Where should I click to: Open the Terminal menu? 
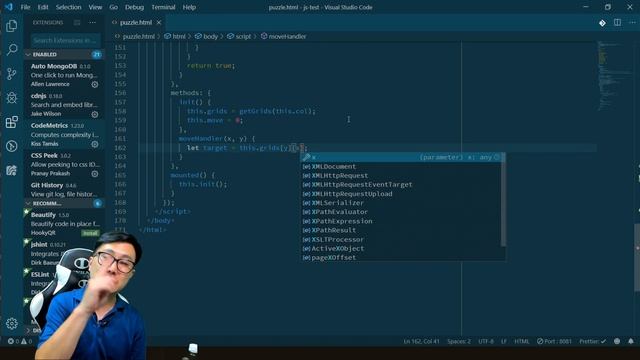[x=163, y=7]
